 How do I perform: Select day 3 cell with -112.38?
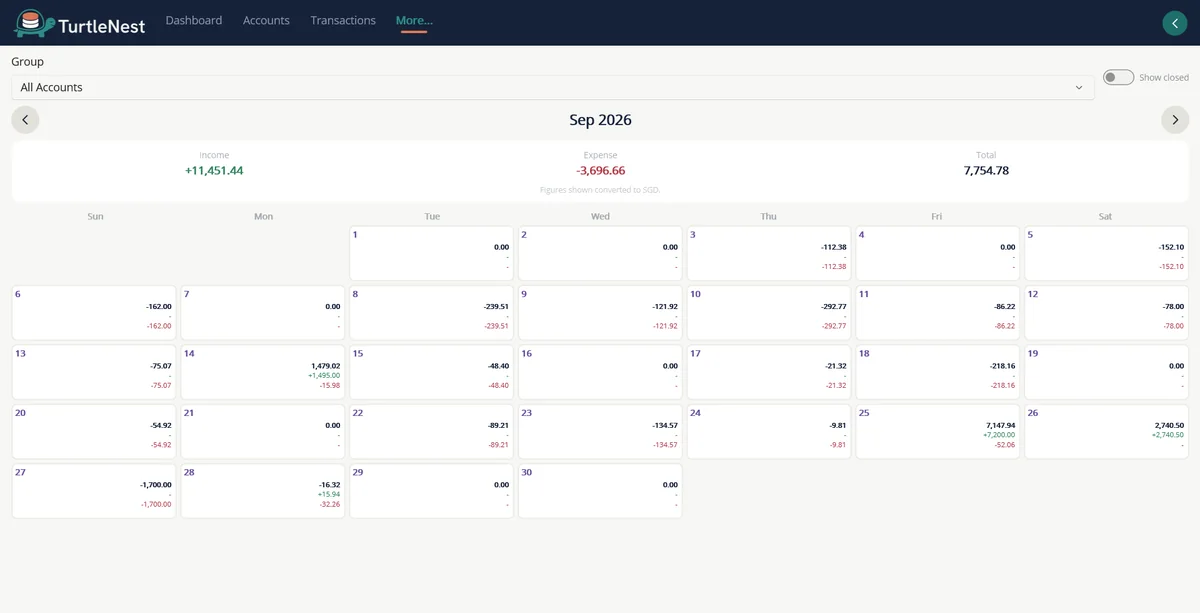click(x=768, y=253)
